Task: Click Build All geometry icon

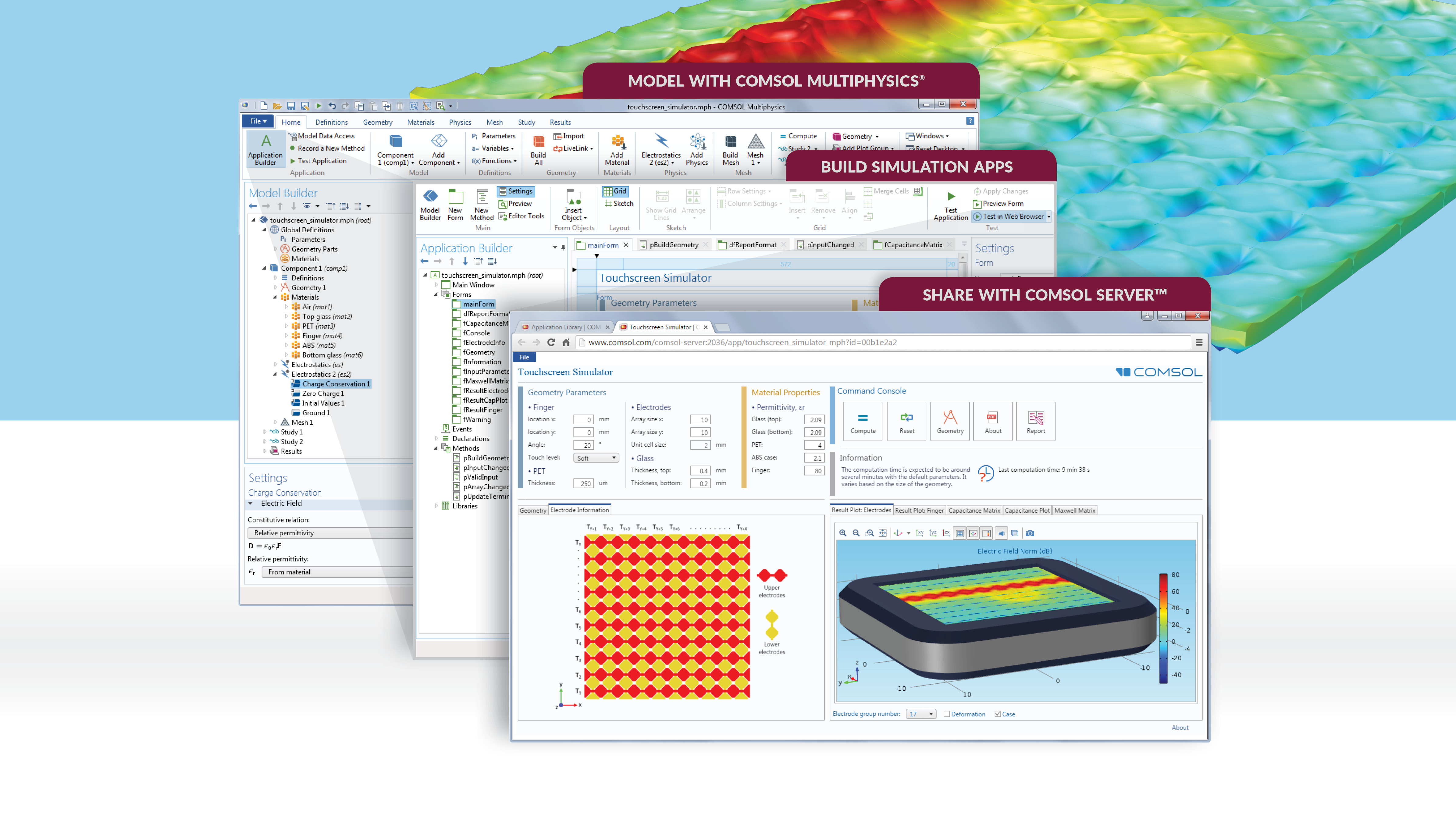Action: pos(538,149)
